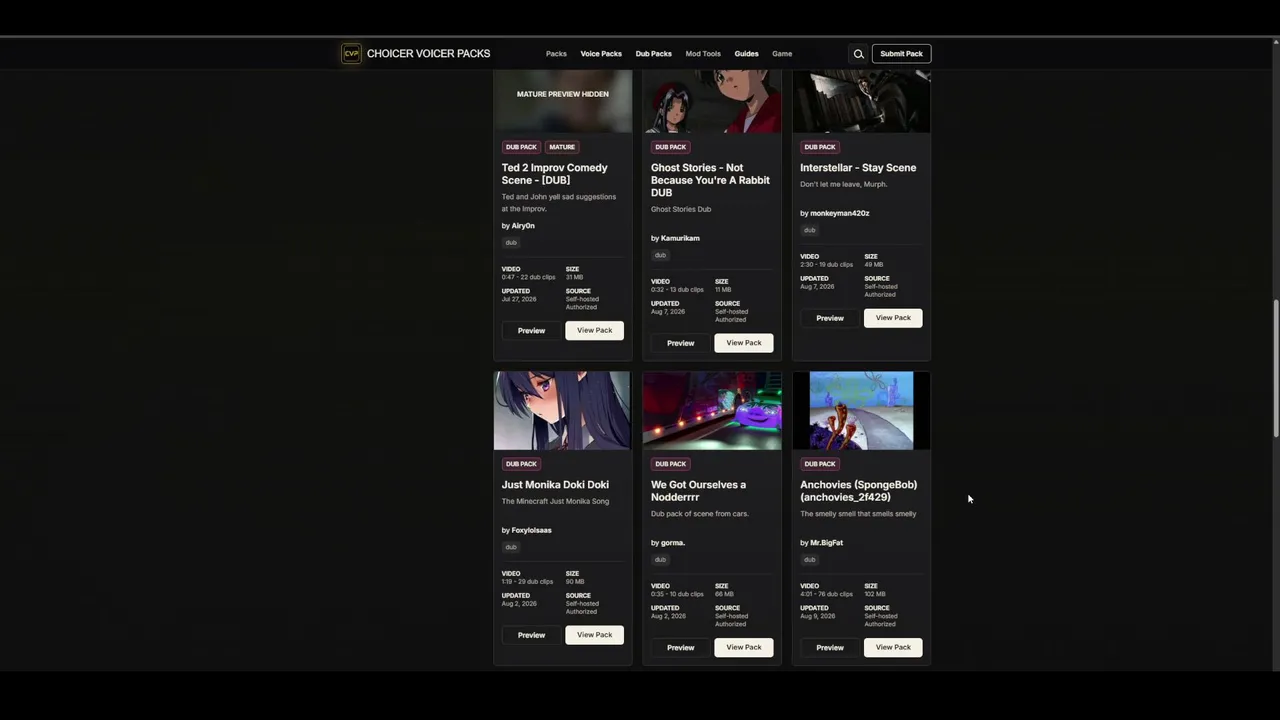Image resolution: width=1280 pixels, height=720 pixels.
Task: Click the Cars scene thumbnail
Action: 712,411
